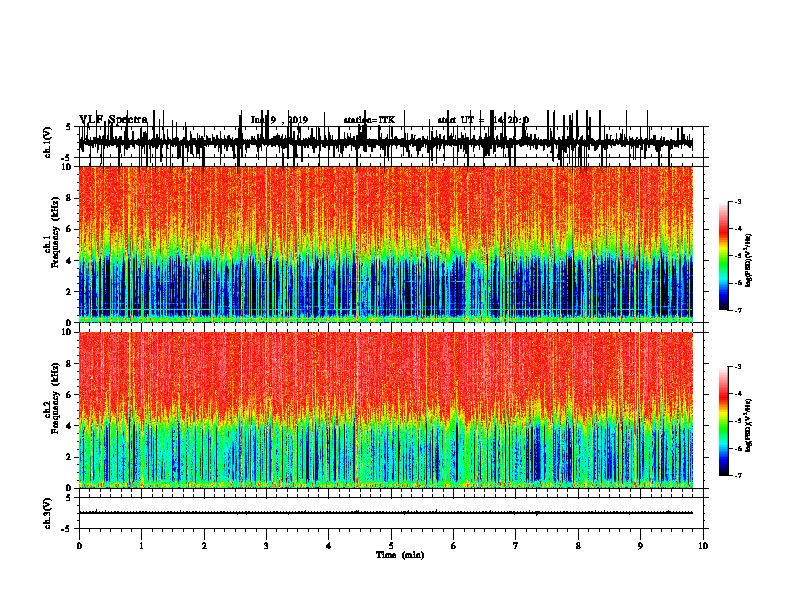
Task: Click the ch.1 spectrogram plot panel
Action: point(386,244)
